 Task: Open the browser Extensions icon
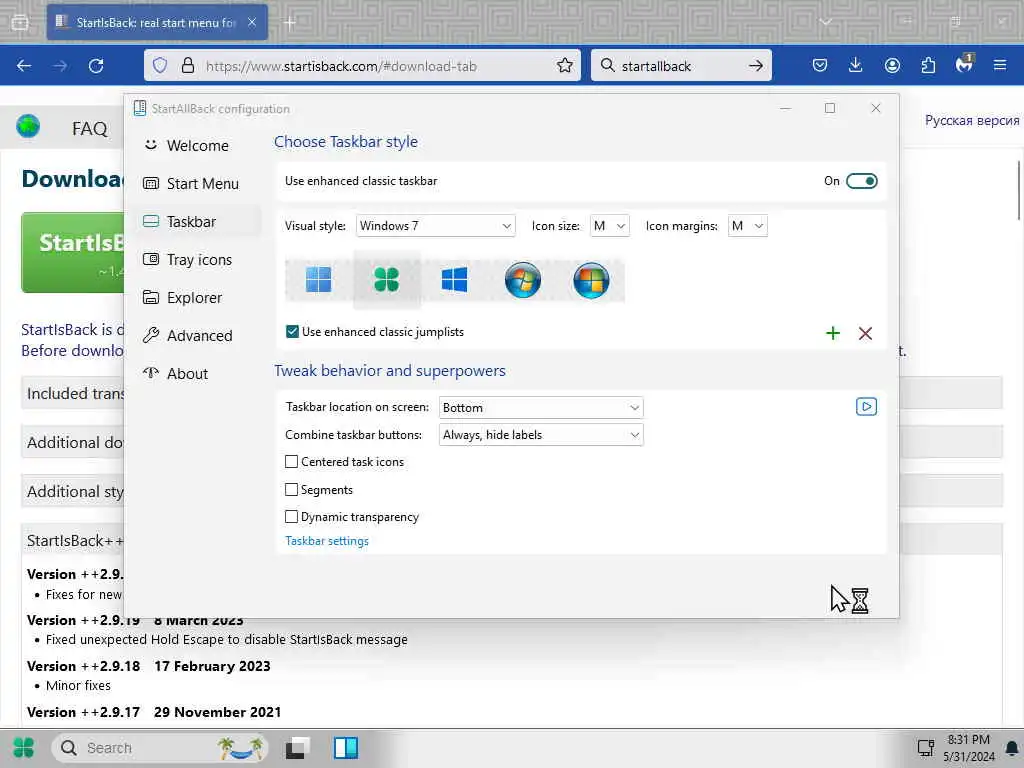pyautogui.click(x=928, y=65)
